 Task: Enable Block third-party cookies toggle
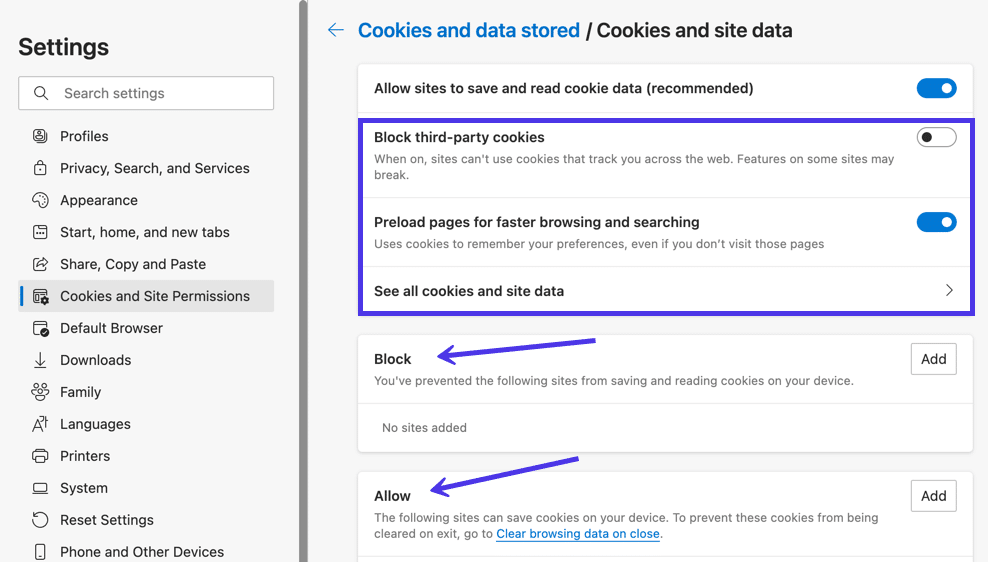936,137
